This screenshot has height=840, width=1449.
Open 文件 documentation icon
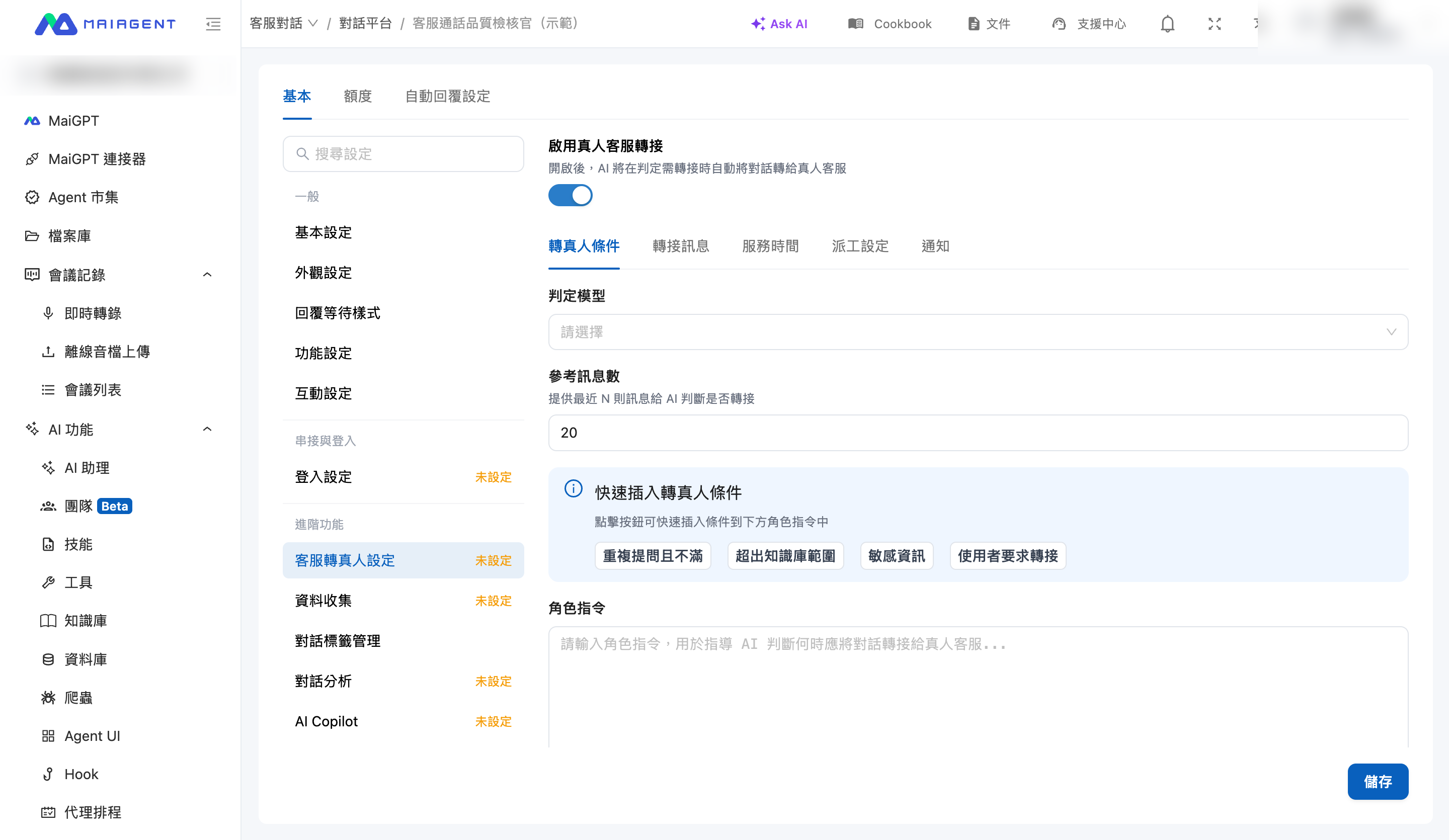tap(974, 24)
